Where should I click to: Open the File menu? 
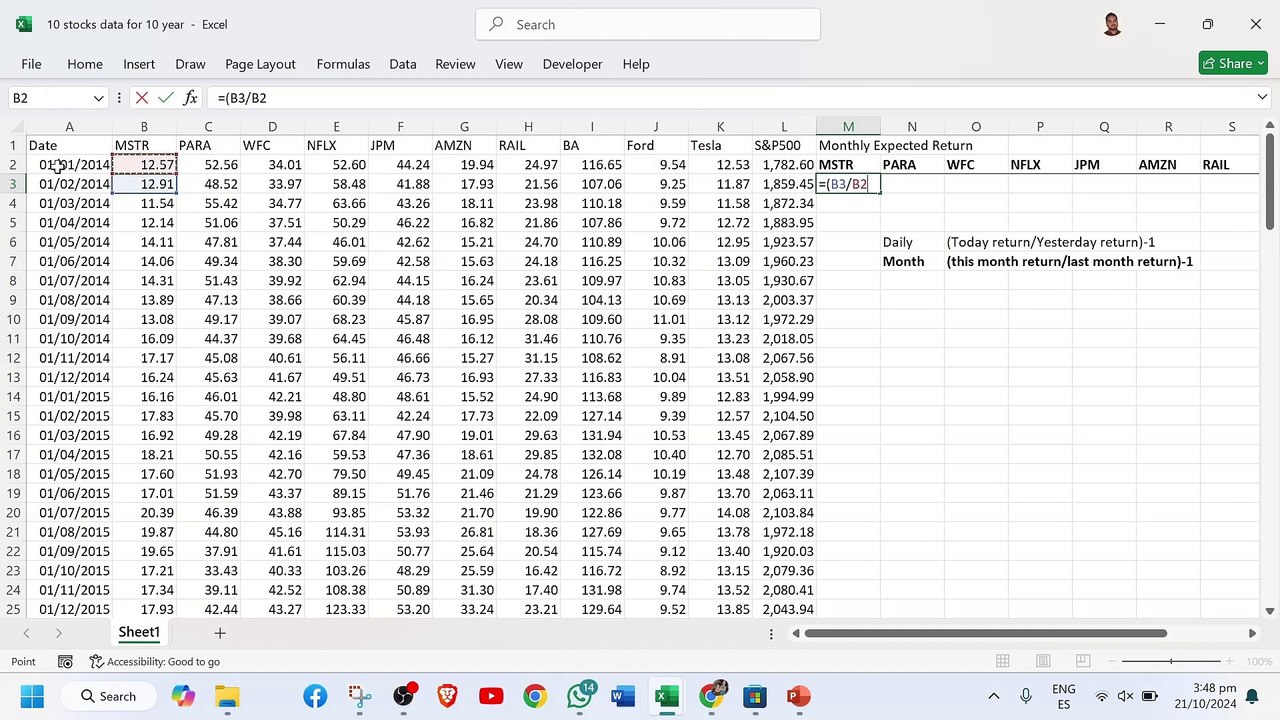[31, 64]
